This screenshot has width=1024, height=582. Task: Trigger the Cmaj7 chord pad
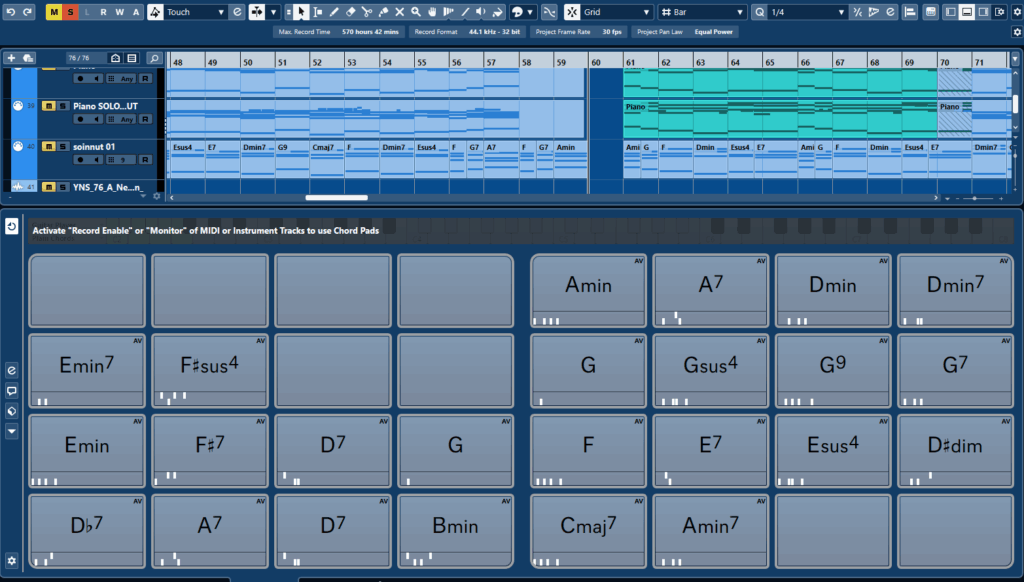tap(589, 526)
